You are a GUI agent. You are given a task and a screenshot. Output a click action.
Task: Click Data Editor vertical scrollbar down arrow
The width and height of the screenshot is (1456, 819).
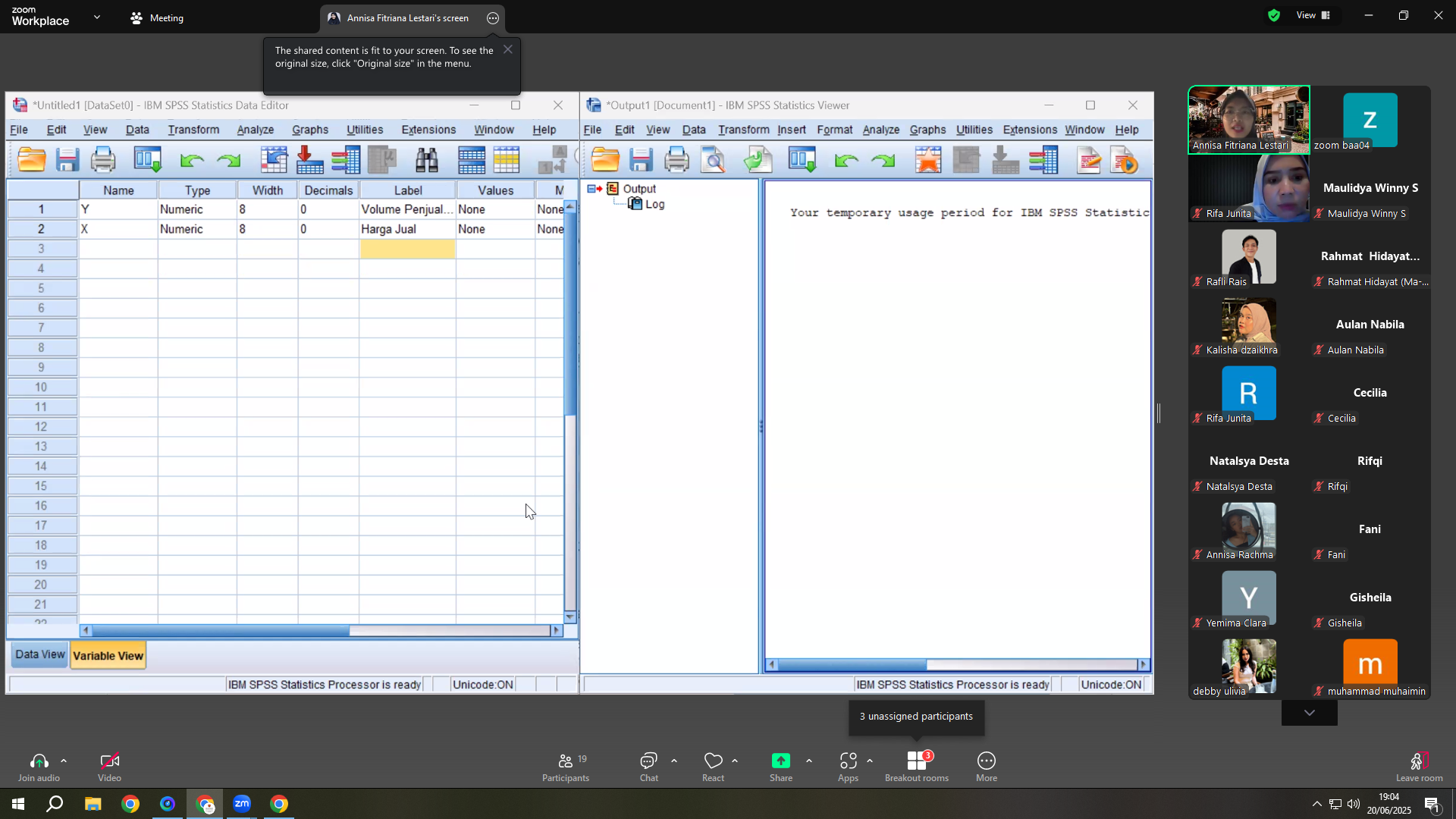570,617
